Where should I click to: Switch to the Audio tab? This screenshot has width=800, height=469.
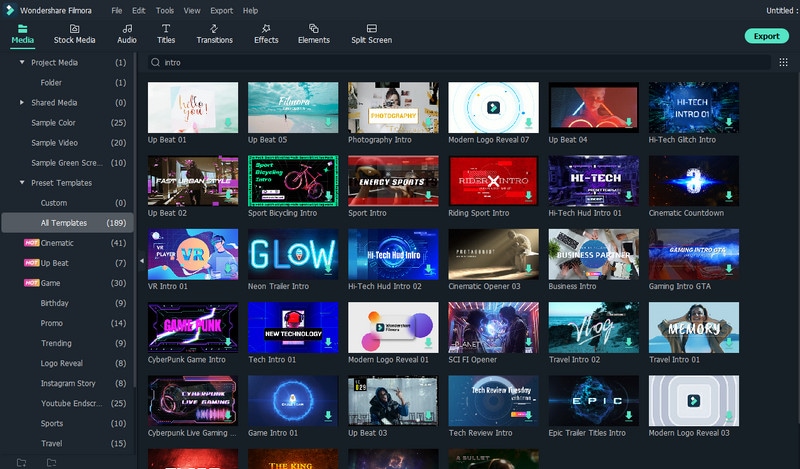pyautogui.click(x=127, y=34)
